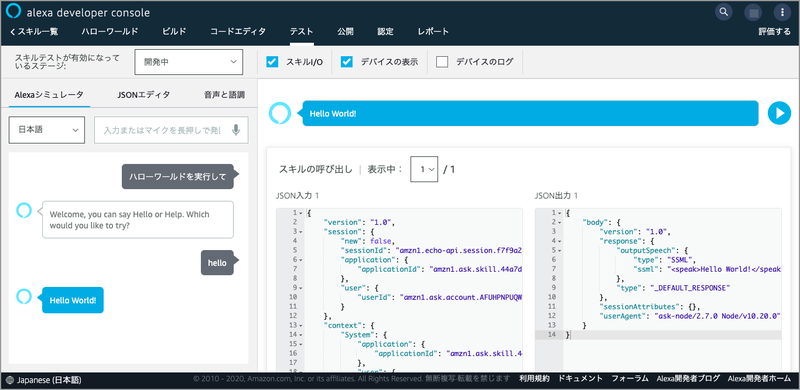This screenshot has height=390, width=800.
Task: Switch to the レポート tab
Action: click(433, 32)
